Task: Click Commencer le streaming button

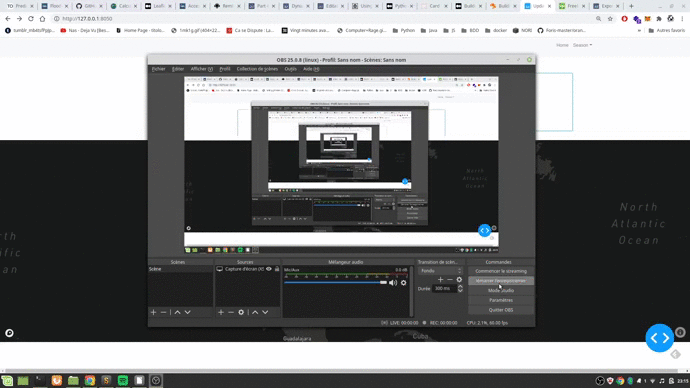Action: click(501, 271)
